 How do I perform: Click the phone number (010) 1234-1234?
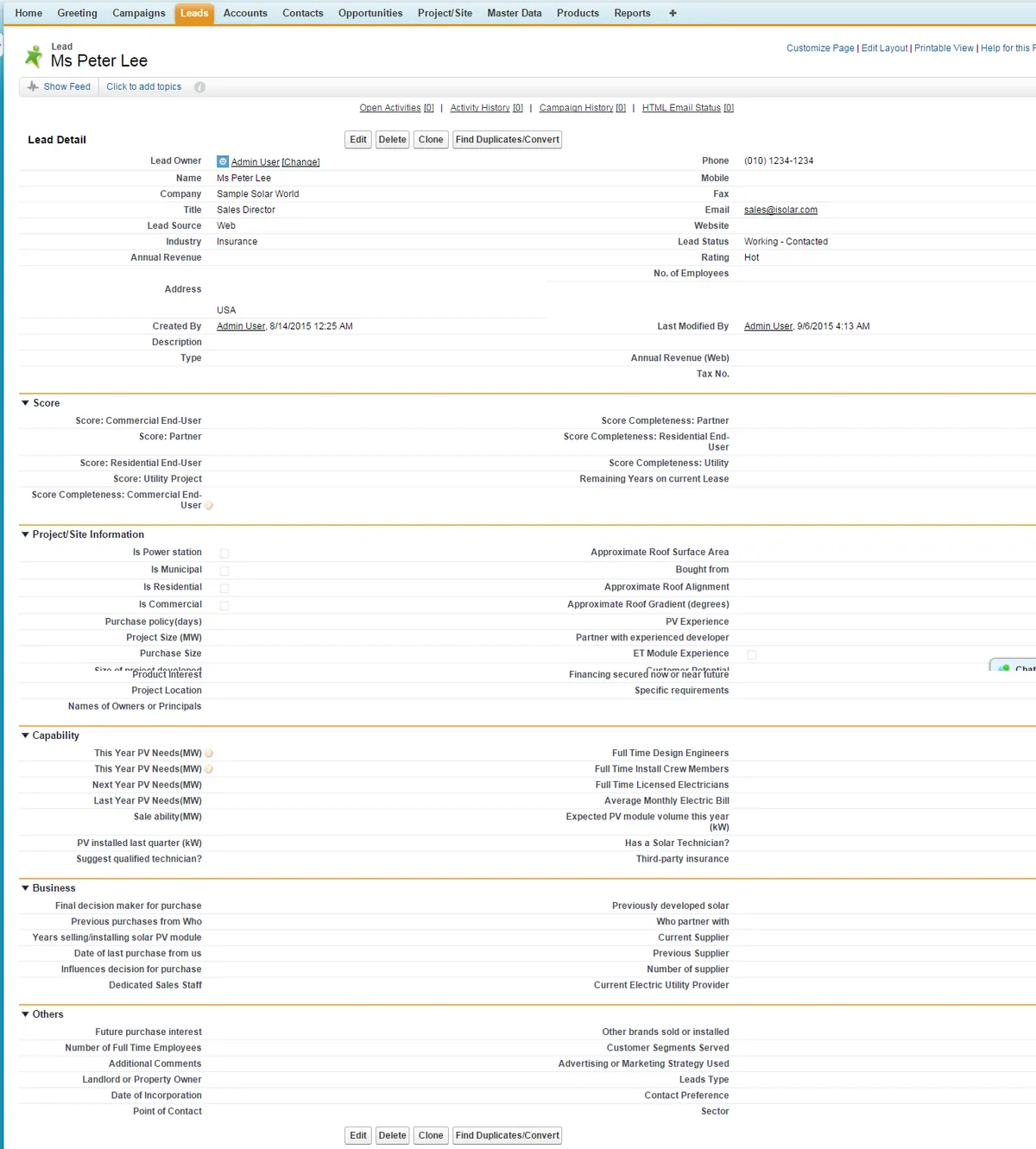[779, 161]
